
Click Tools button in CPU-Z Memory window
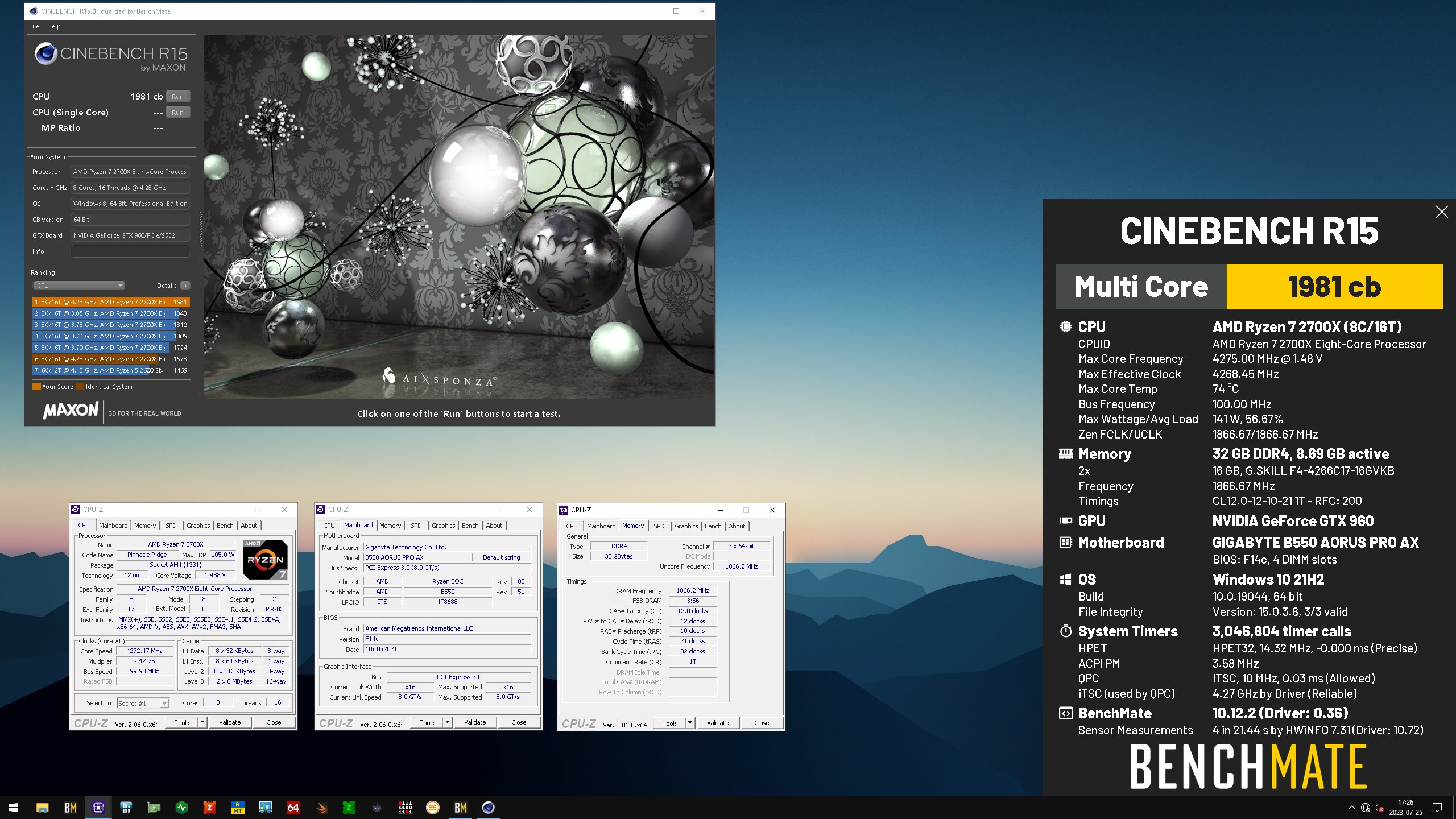[x=669, y=723]
